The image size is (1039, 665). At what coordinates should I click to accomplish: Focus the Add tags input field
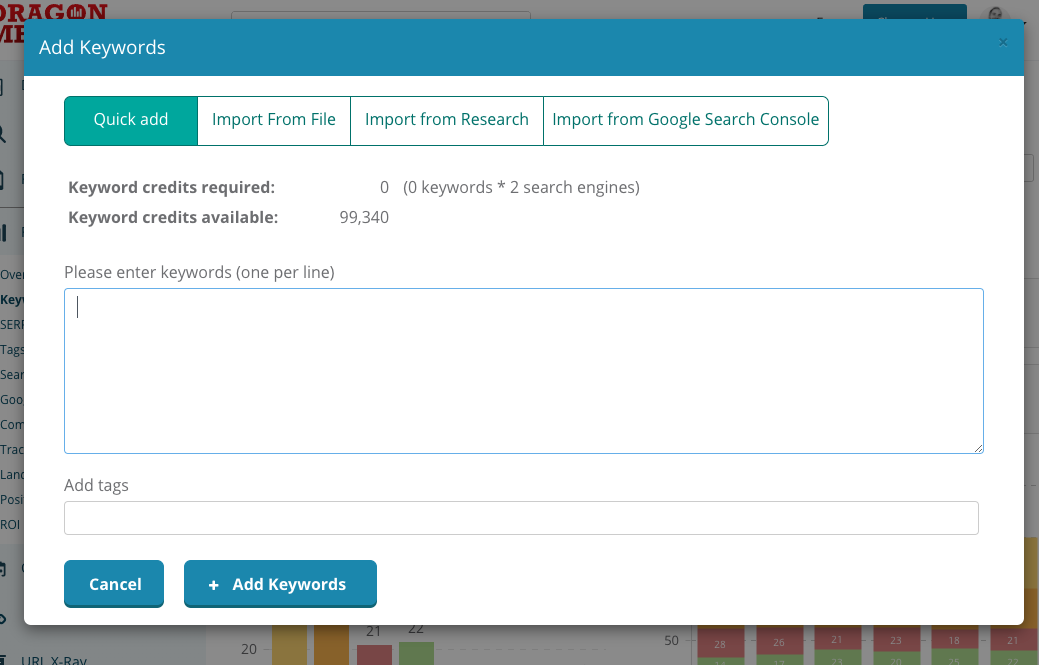(x=520, y=518)
